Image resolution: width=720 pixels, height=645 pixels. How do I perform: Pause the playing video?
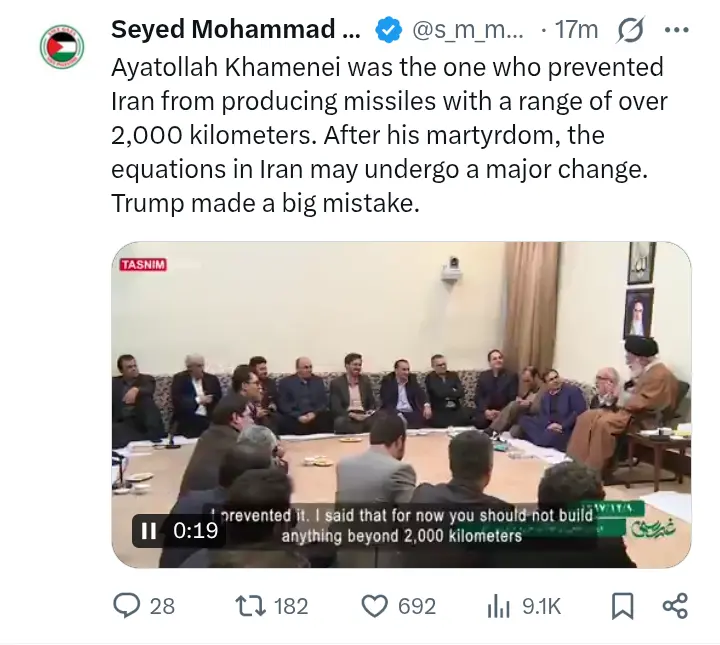pos(149,531)
